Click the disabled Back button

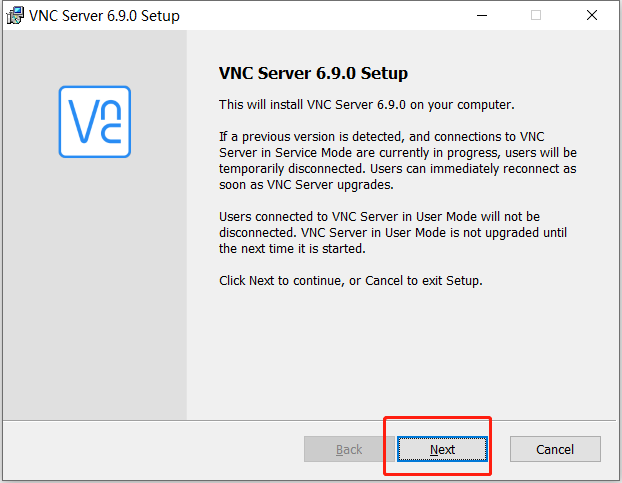pyautogui.click(x=349, y=449)
